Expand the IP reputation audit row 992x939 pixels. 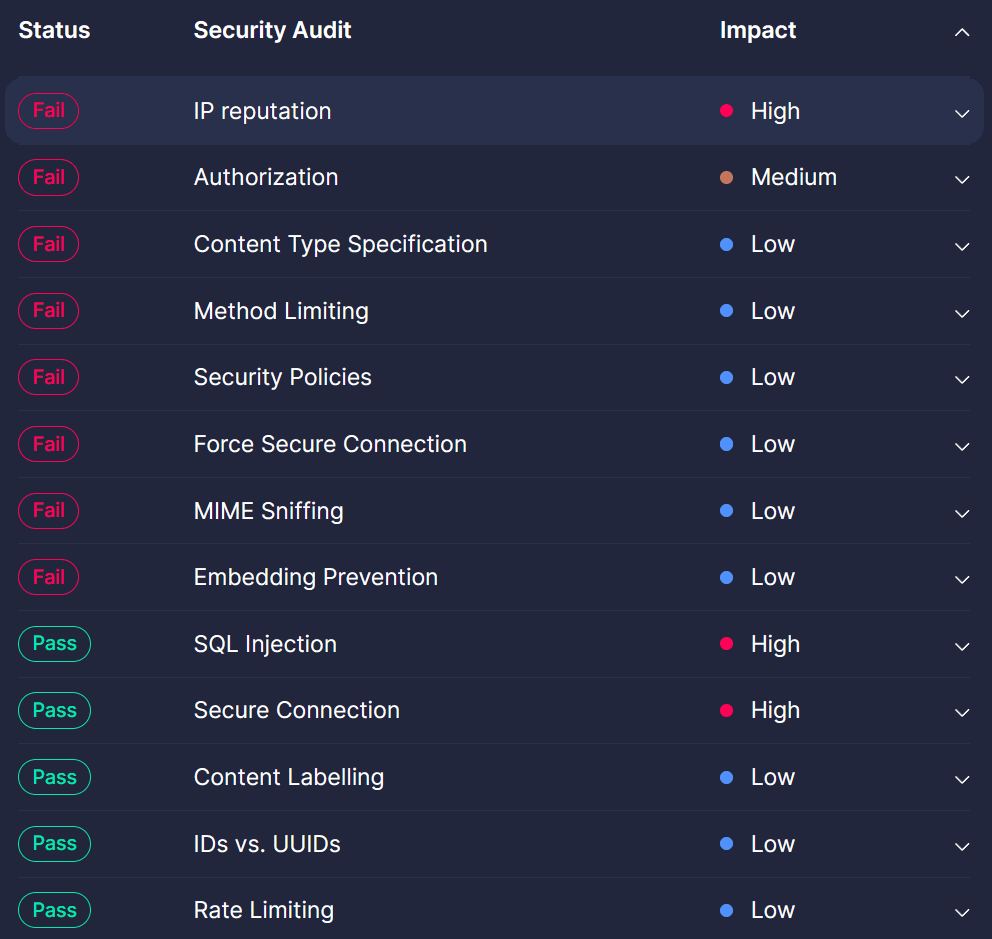(x=962, y=113)
